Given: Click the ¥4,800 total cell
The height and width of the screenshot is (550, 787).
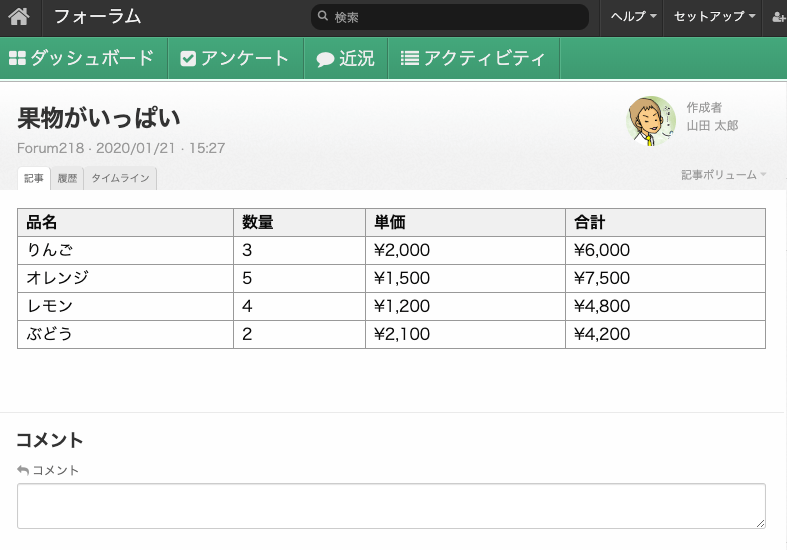Looking at the screenshot, I should point(666,307).
